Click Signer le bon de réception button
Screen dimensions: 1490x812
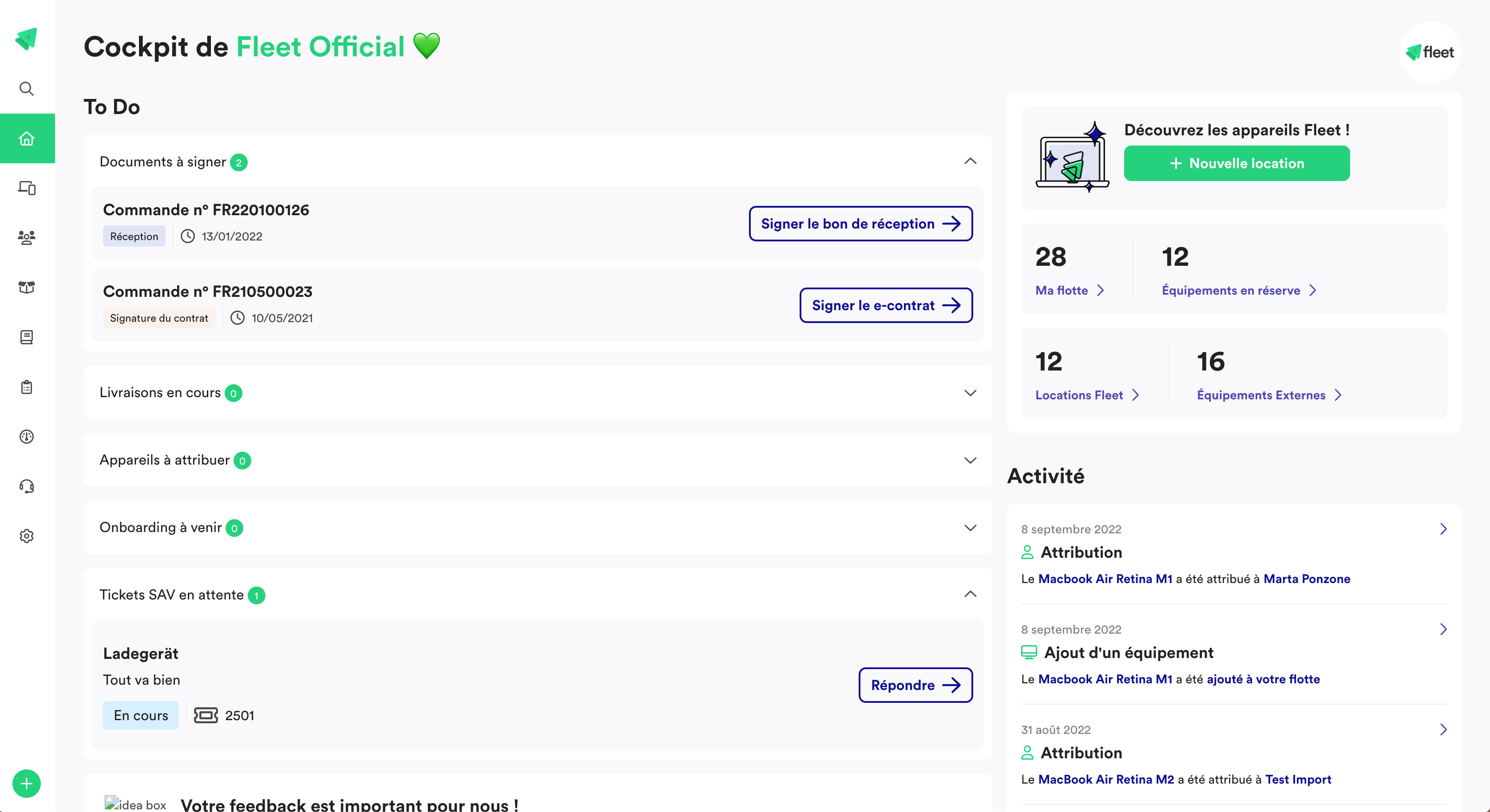tap(860, 223)
